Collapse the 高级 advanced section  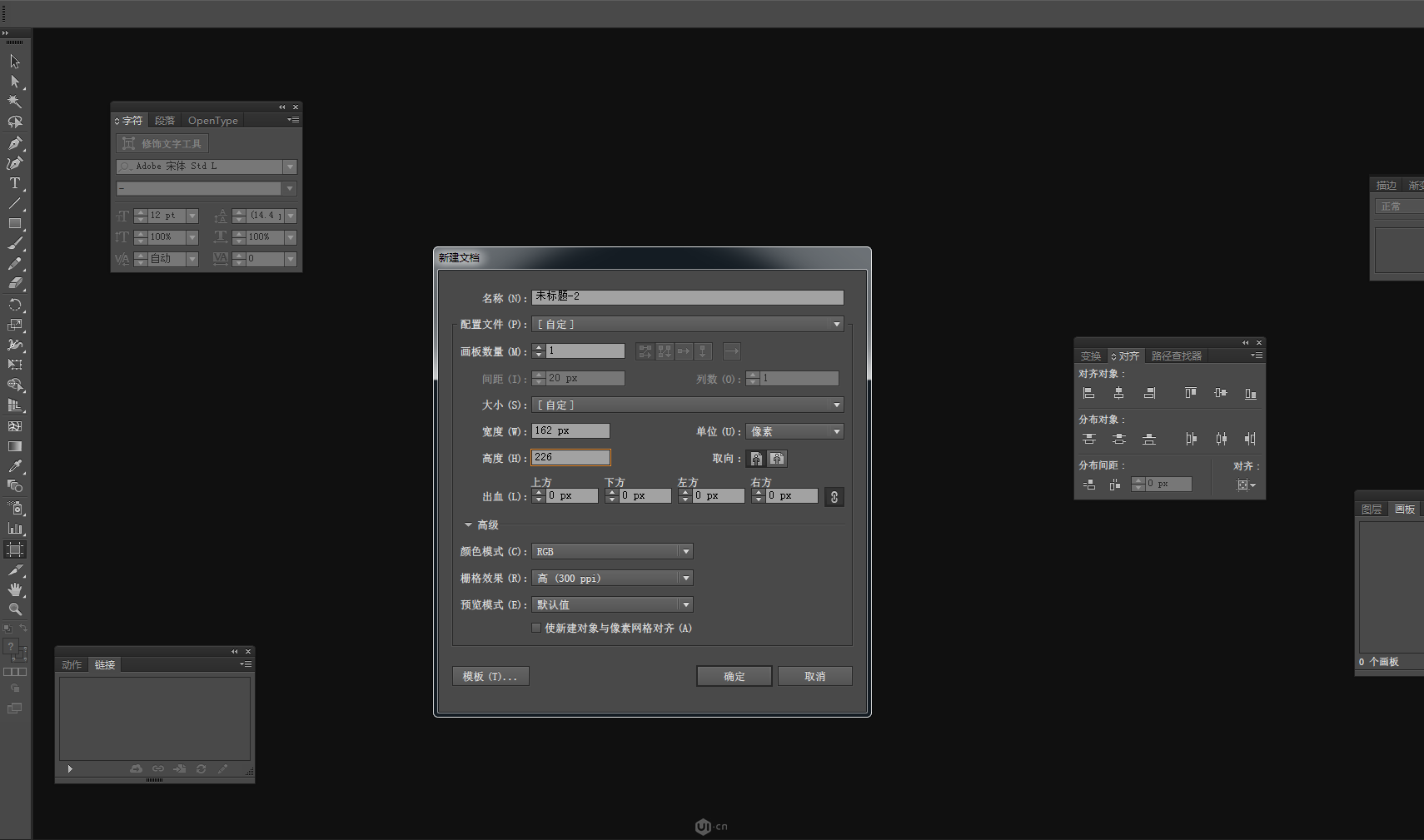click(x=468, y=525)
